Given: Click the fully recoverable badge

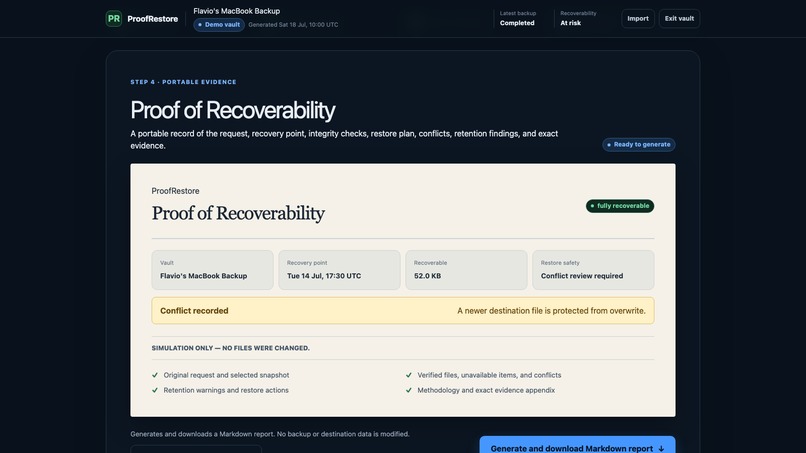Looking at the screenshot, I should point(619,206).
